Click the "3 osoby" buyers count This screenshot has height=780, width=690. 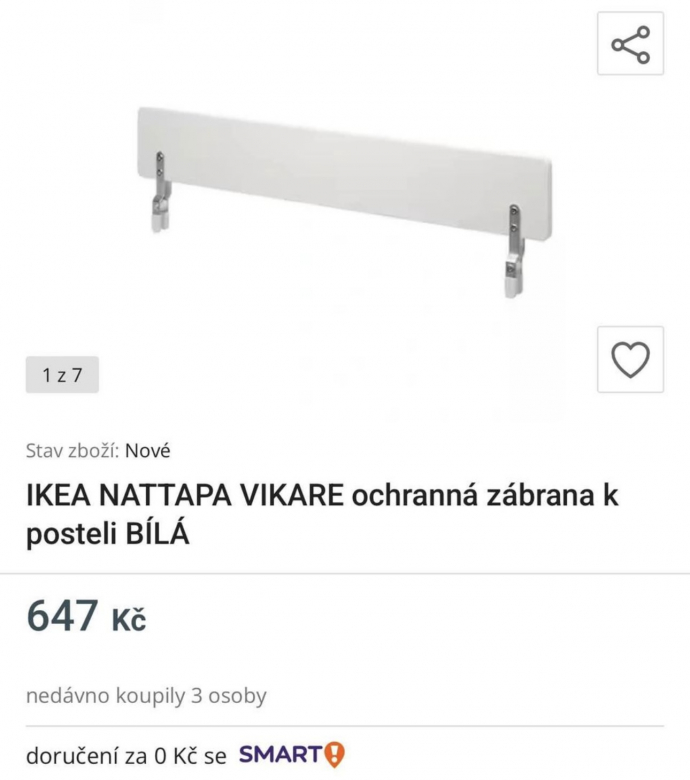pyautogui.click(x=229, y=696)
